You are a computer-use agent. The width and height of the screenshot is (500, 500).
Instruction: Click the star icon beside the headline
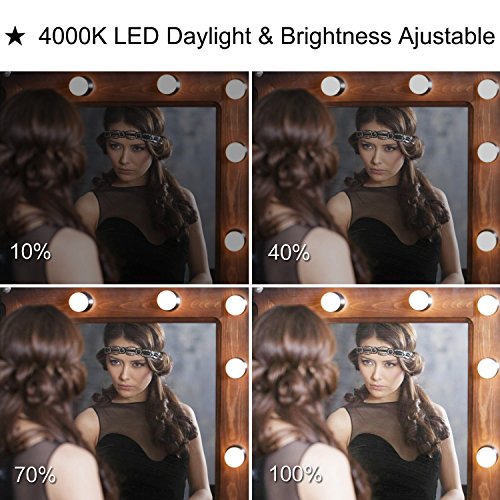(x=15, y=37)
